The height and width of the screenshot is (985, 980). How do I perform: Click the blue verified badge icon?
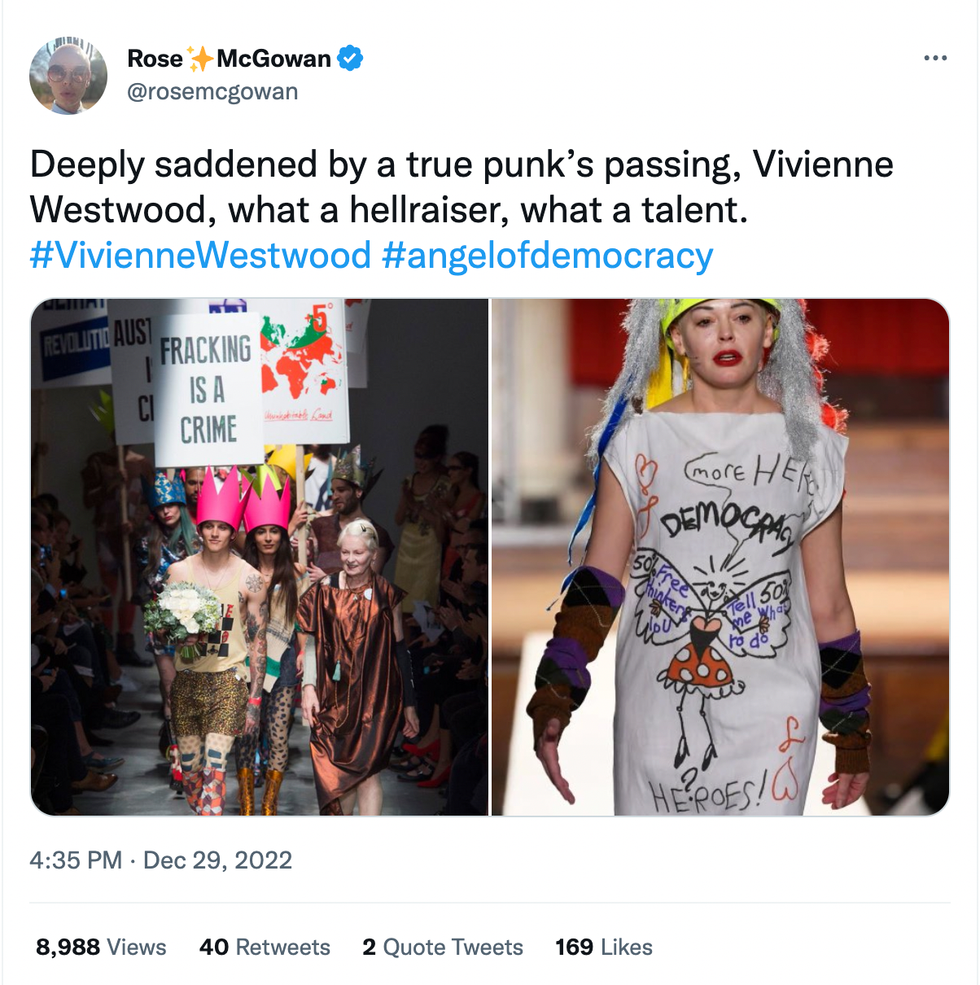[350, 58]
